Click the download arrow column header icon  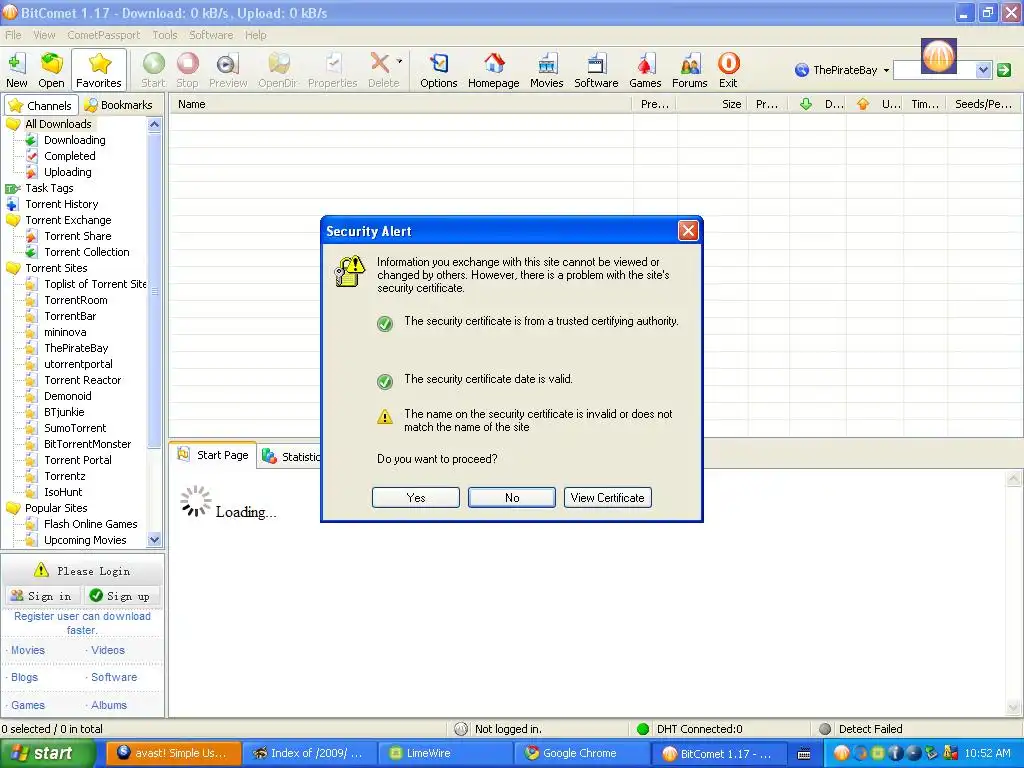(805, 104)
